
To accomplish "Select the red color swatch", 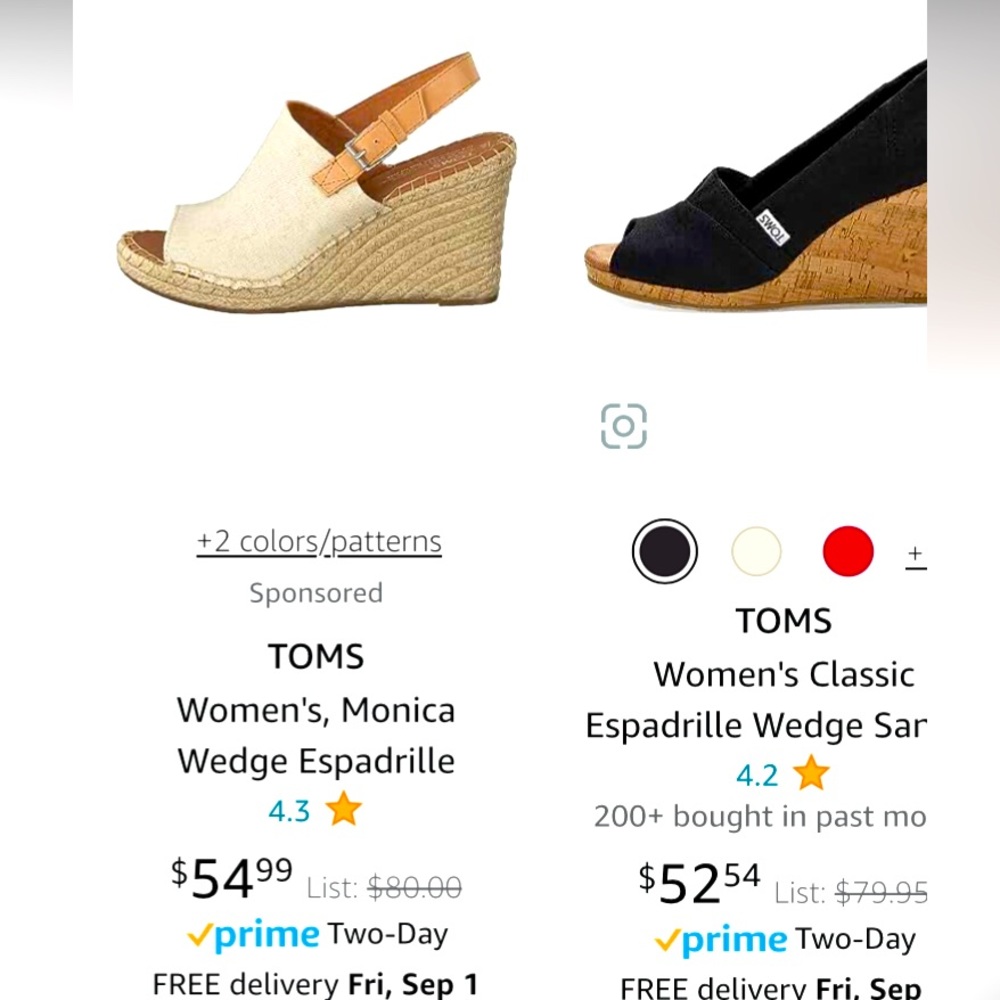I will [846, 549].
